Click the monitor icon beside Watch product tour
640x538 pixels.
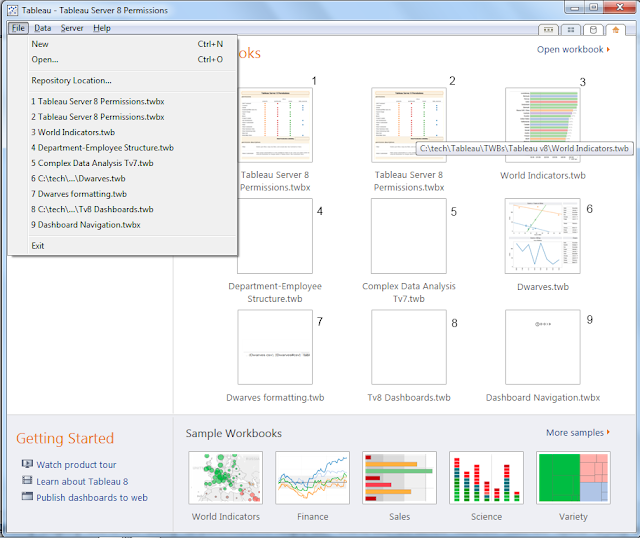pyautogui.click(x=27, y=464)
